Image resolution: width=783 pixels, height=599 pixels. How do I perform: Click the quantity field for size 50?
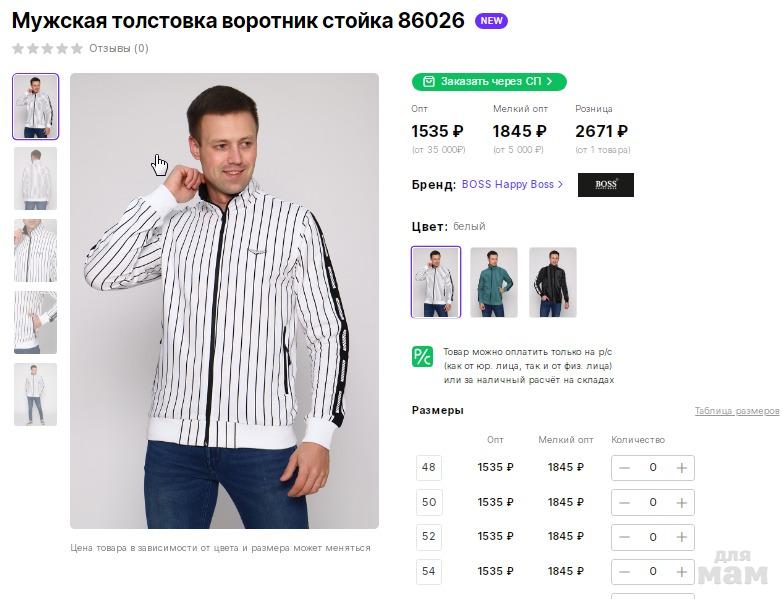[x=653, y=502]
